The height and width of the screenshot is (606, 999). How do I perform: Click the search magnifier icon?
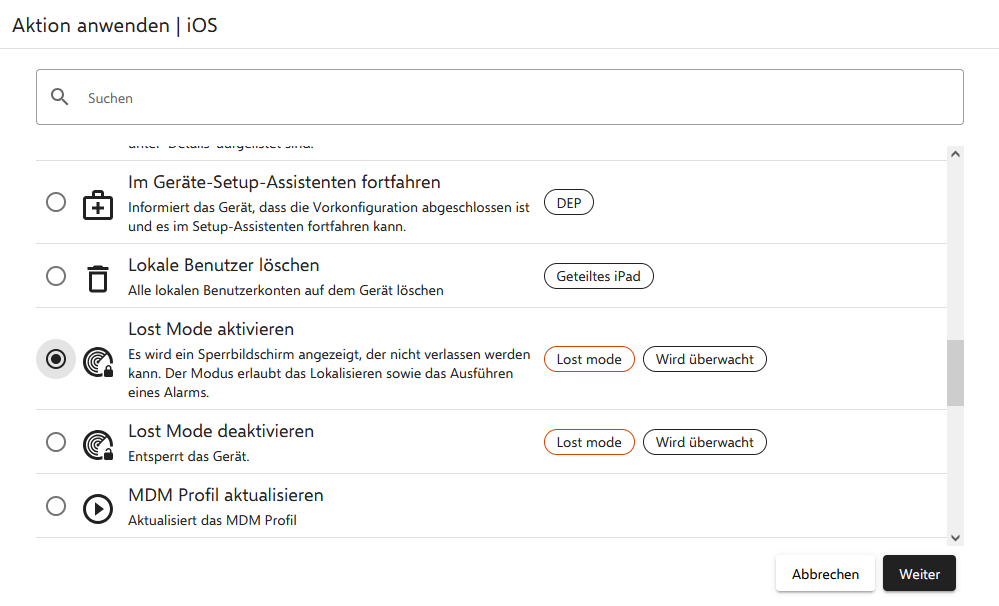coord(60,97)
